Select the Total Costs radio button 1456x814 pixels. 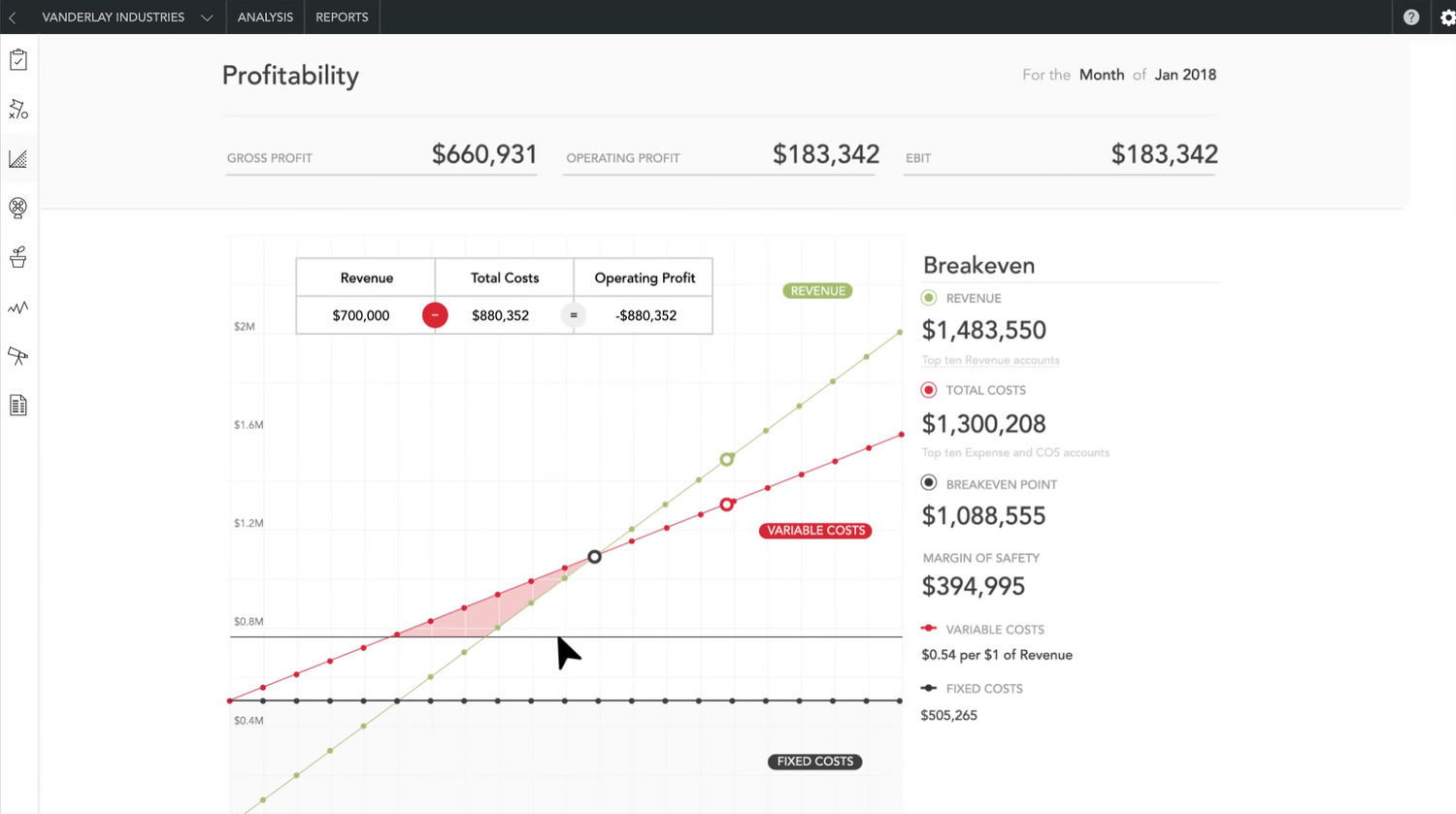(929, 390)
